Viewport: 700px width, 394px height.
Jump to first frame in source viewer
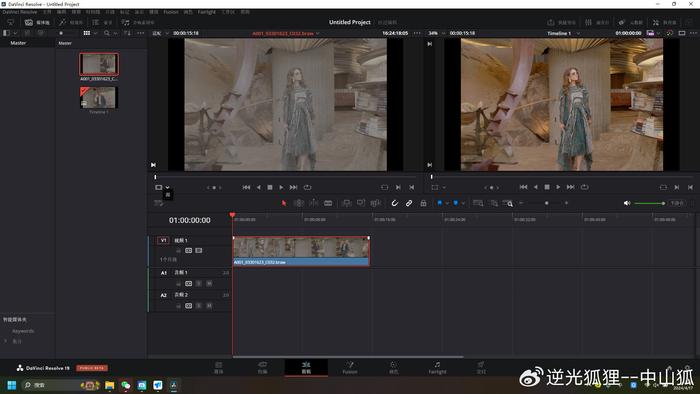tap(246, 187)
